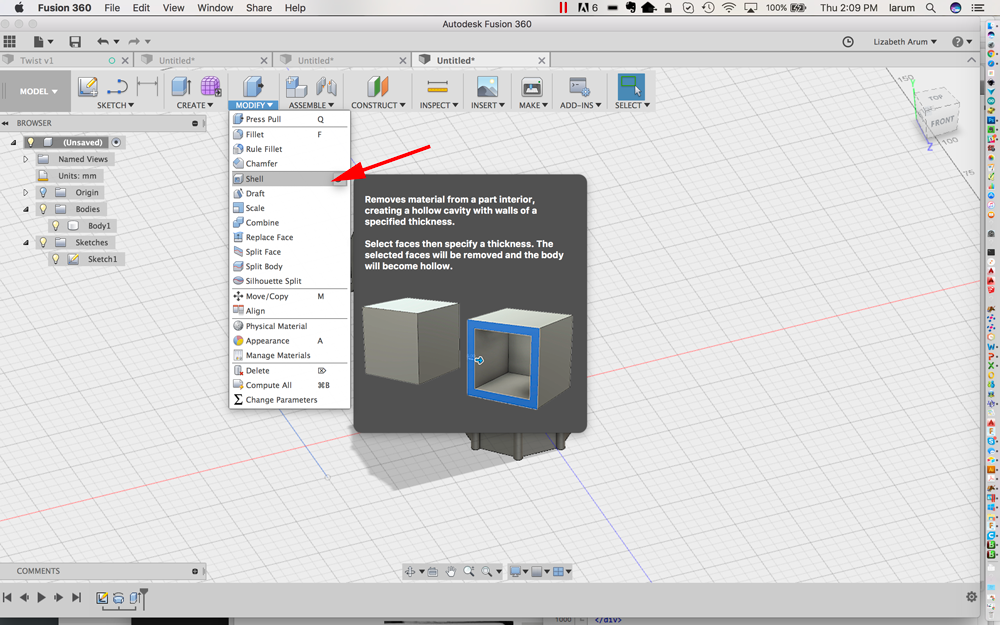Viewport: 1000px width, 625px height.
Task: Choose Combine in the Modify menu
Action: [290, 223]
